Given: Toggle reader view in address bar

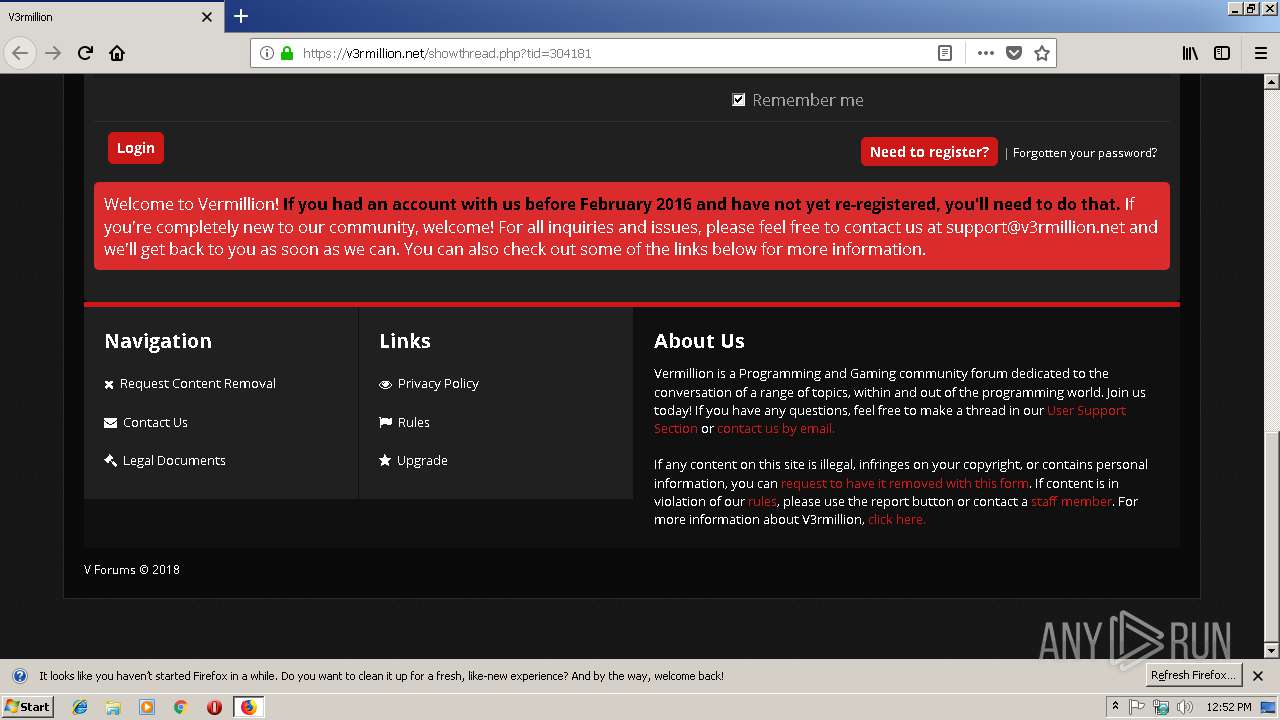Looking at the screenshot, I should pyautogui.click(x=944, y=53).
